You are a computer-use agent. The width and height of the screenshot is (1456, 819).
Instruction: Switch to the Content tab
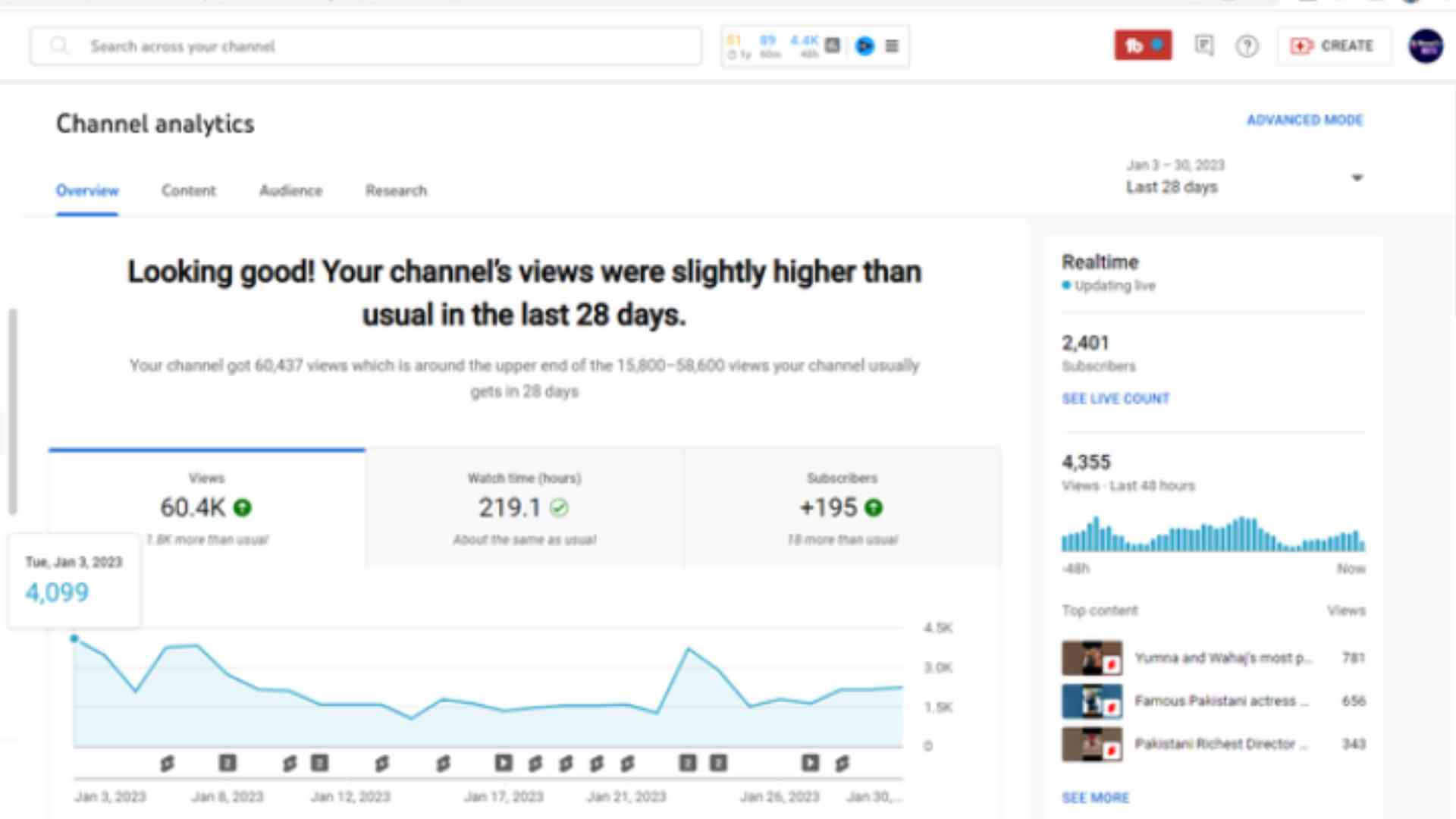tap(188, 190)
